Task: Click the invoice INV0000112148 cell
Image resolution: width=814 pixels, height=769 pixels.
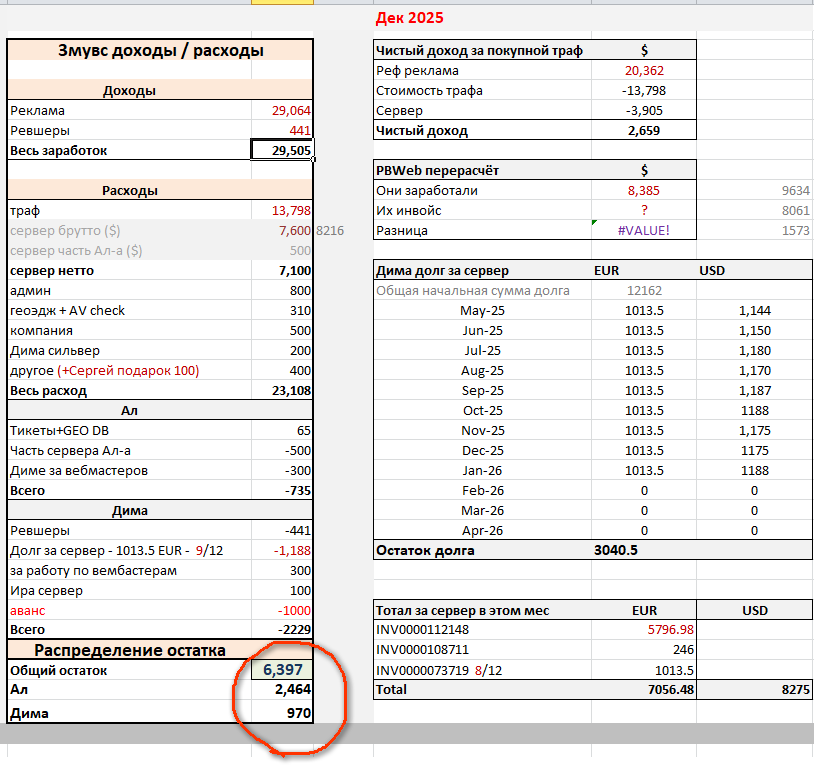Action: point(423,630)
